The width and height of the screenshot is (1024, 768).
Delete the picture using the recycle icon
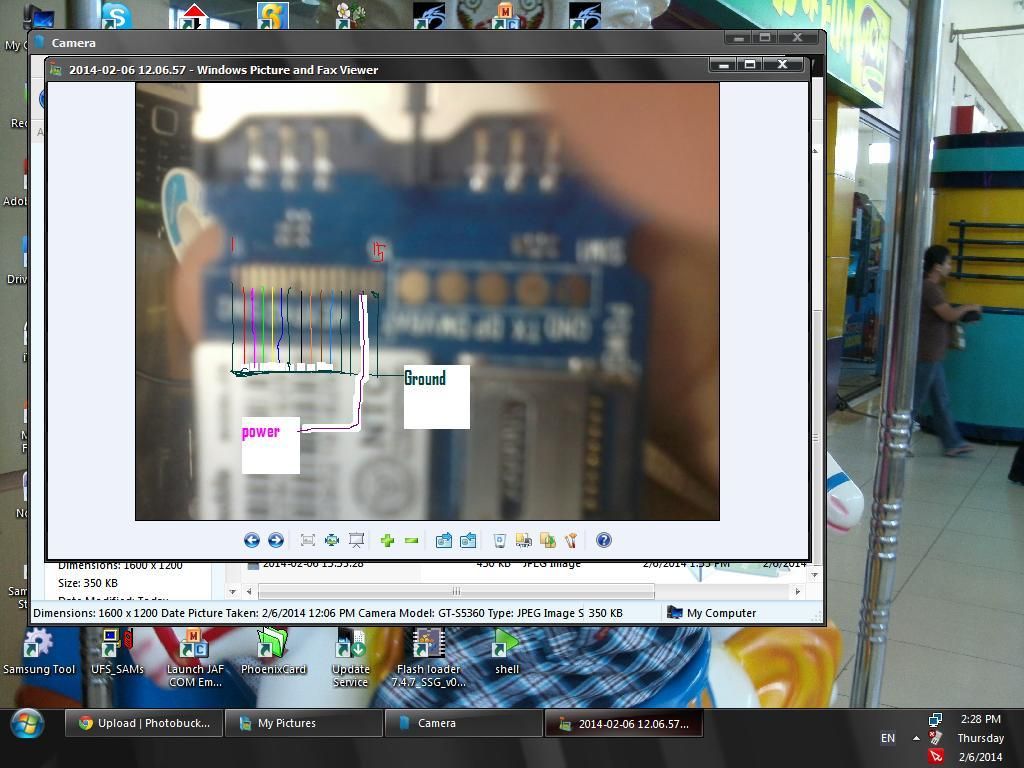coord(500,540)
